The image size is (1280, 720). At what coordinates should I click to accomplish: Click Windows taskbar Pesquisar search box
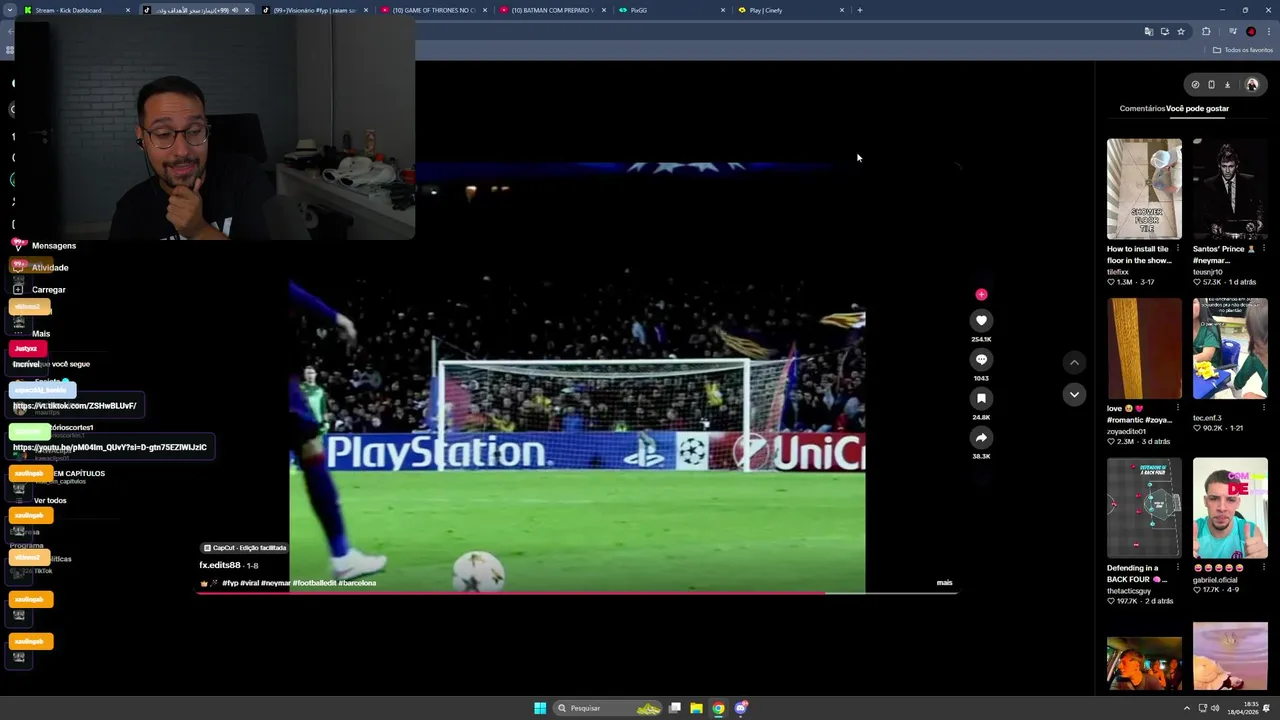(608, 708)
